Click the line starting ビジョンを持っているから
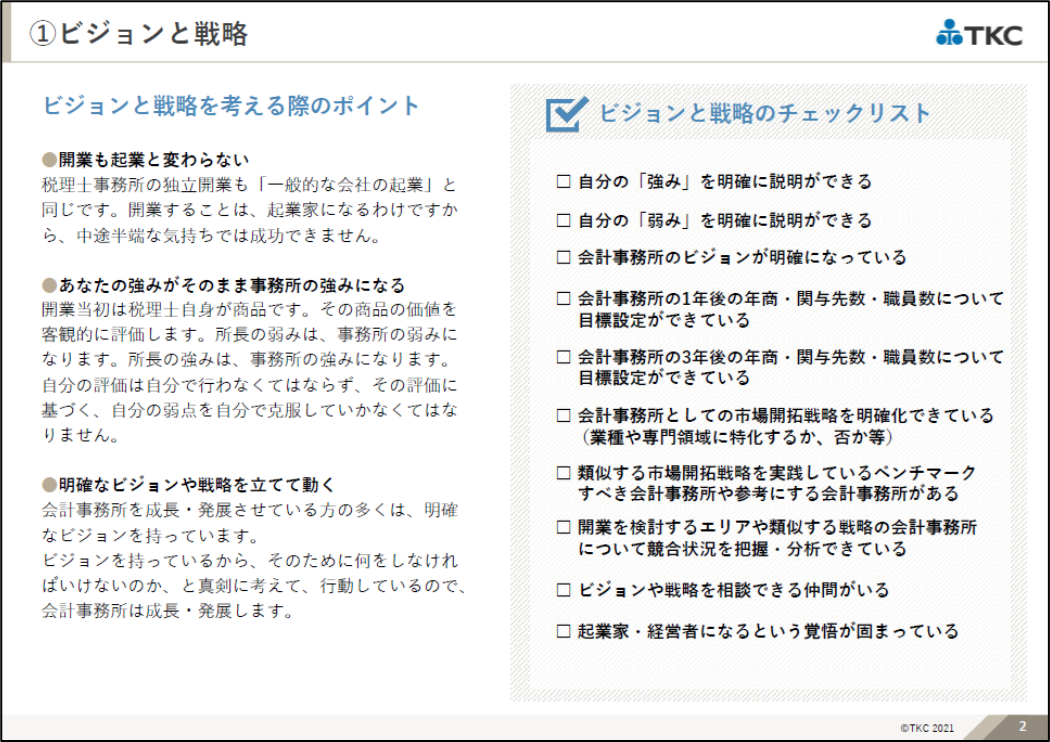 [250, 561]
